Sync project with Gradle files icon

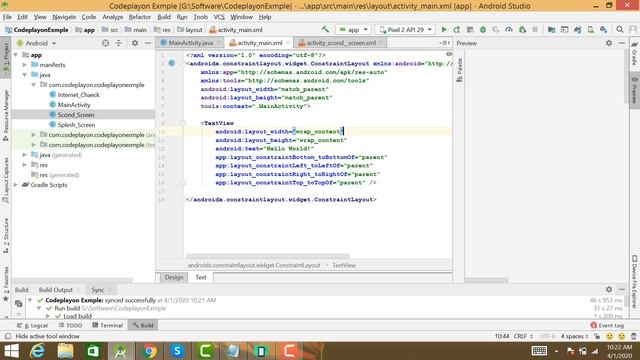point(578,29)
